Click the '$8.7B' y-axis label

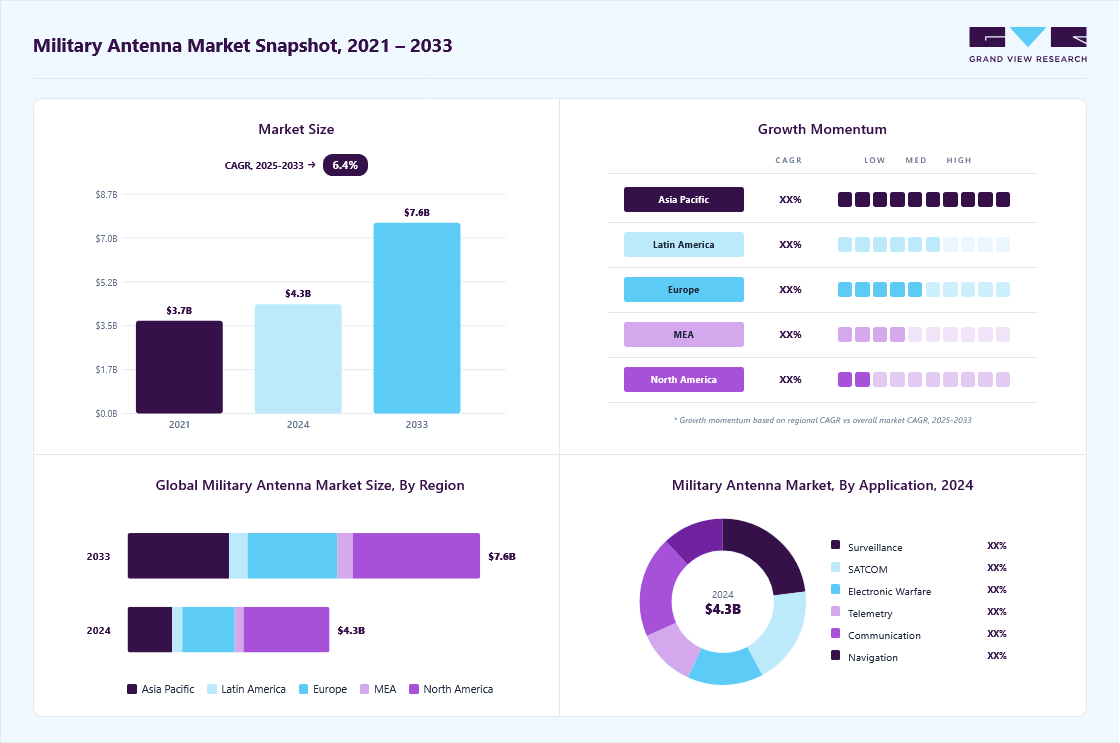pyautogui.click(x=106, y=194)
